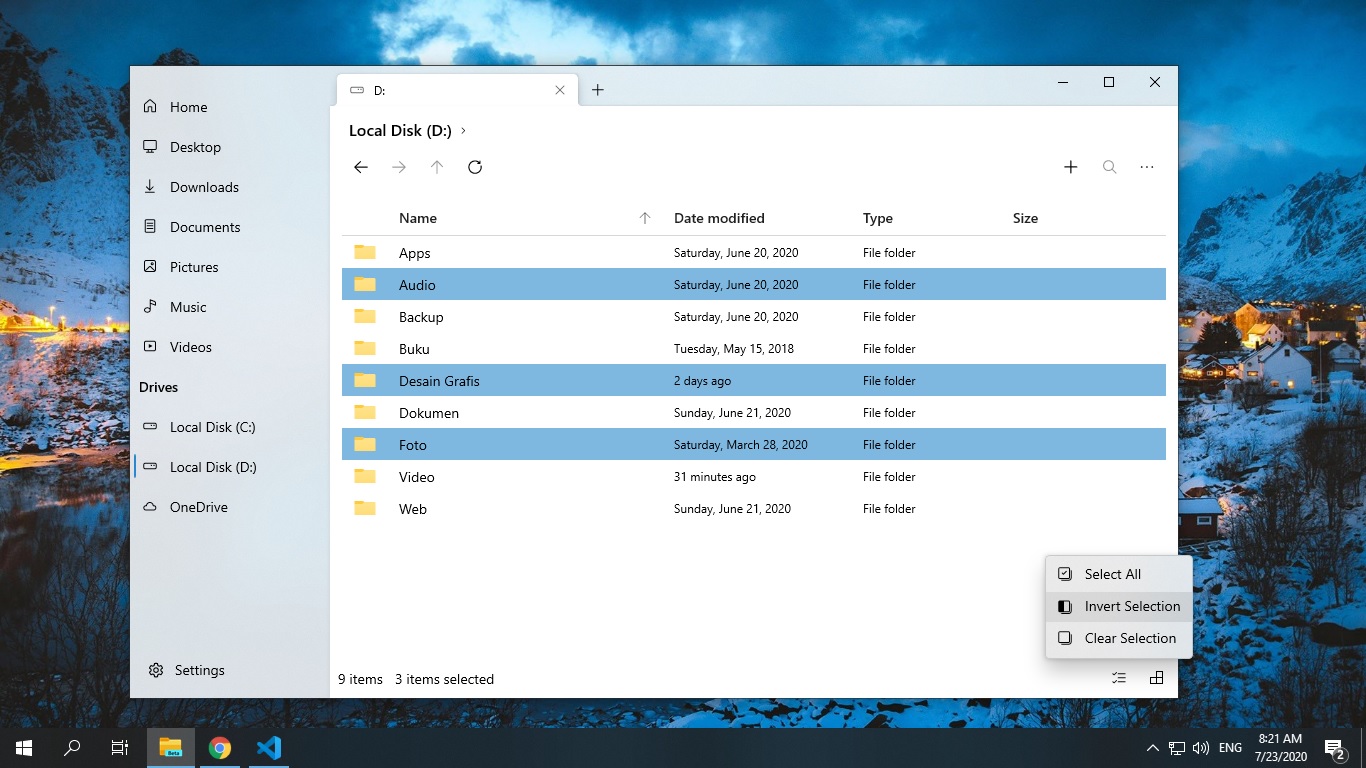This screenshot has width=1366, height=768.
Task: Open Google Chrome from the taskbar
Action: (219, 747)
